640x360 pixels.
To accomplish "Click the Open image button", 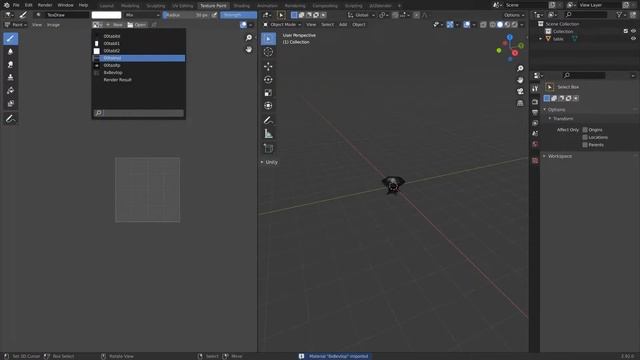I will [x=137, y=25].
